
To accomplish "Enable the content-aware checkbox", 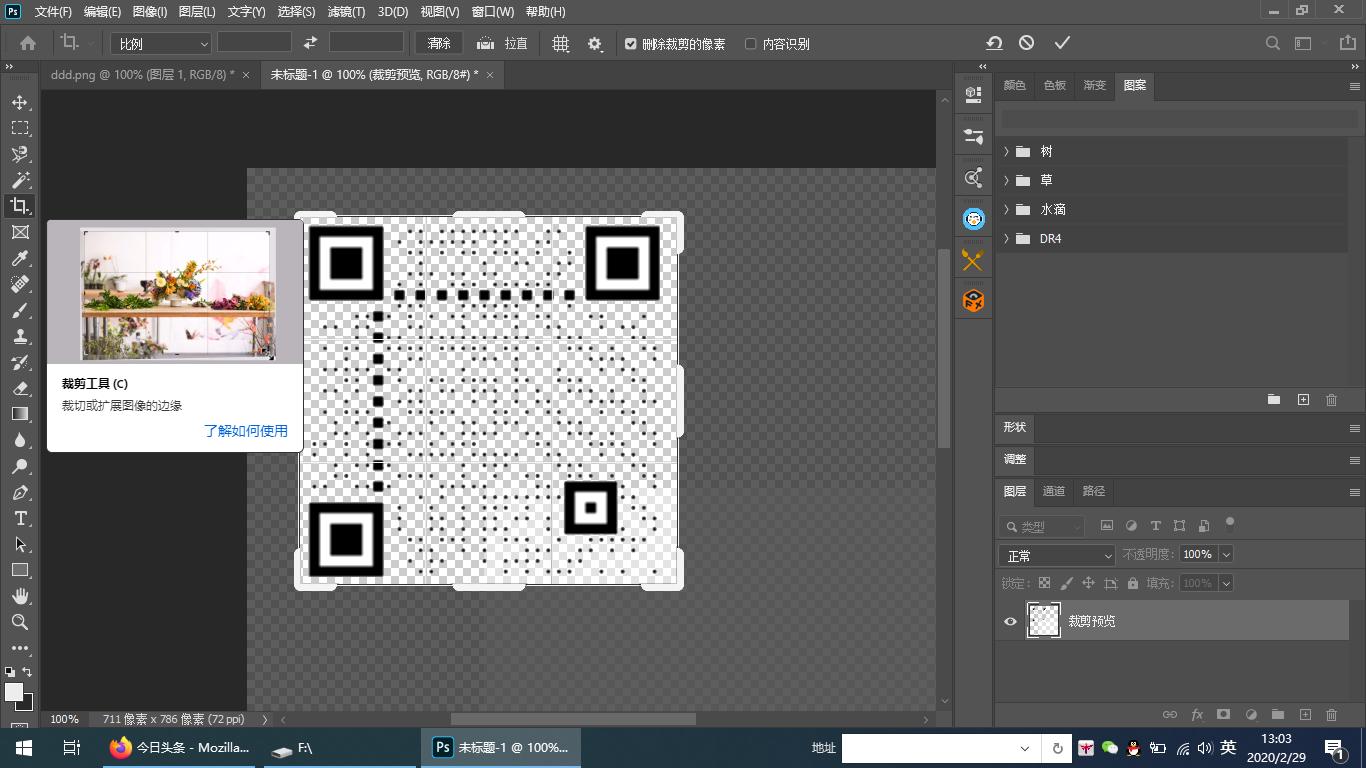I will coord(751,44).
